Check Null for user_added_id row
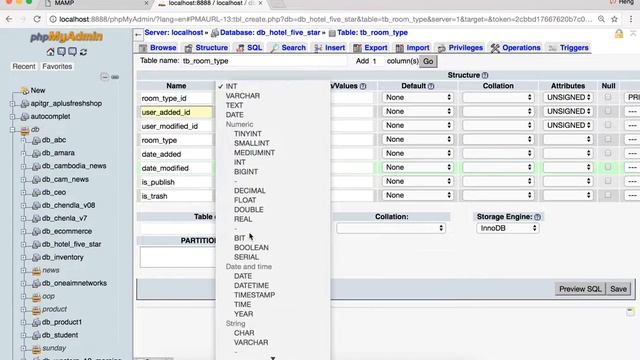Screen dimensions: 640x360 tap(608, 111)
